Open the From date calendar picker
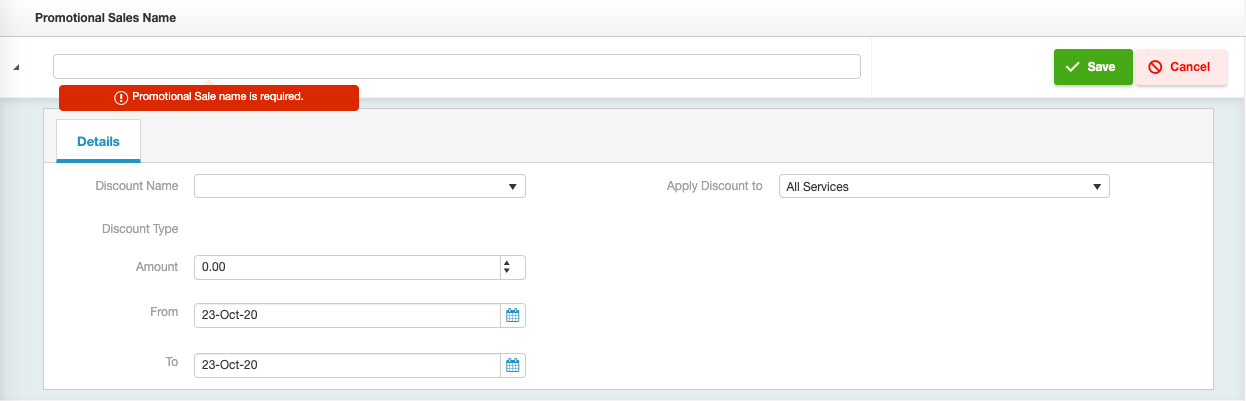Image resolution: width=1246 pixels, height=401 pixels. [x=513, y=315]
